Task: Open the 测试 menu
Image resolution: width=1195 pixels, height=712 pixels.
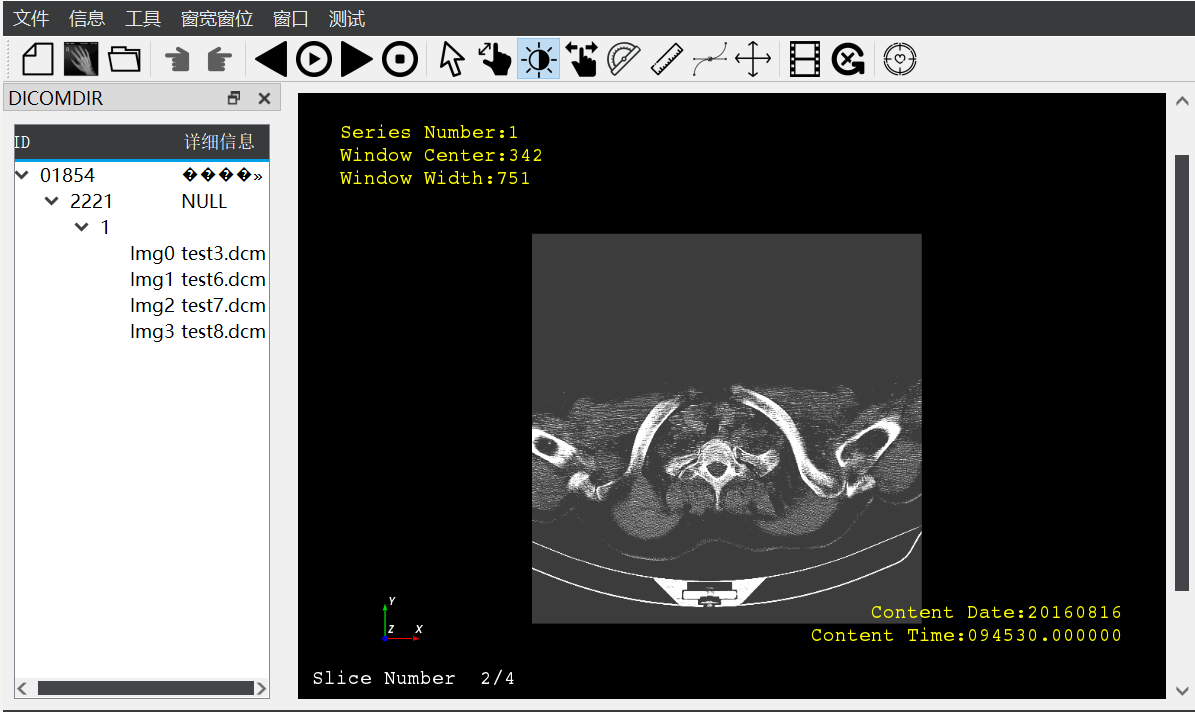Action: (x=346, y=17)
